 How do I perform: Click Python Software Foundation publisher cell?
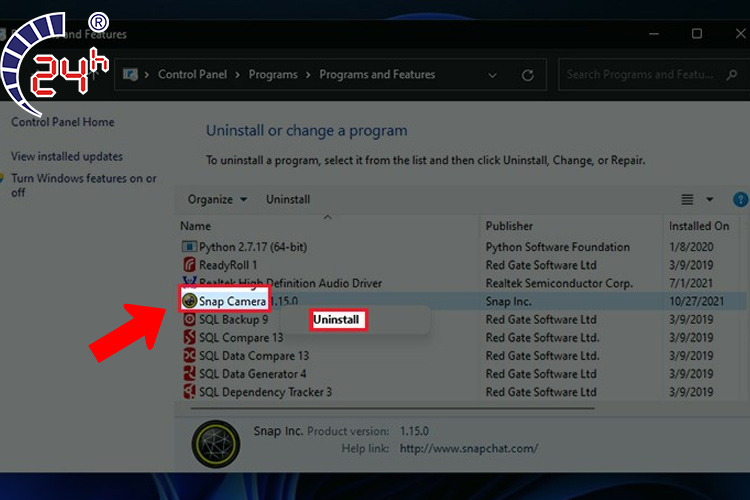pyautogui.click(x=558, y=247)
